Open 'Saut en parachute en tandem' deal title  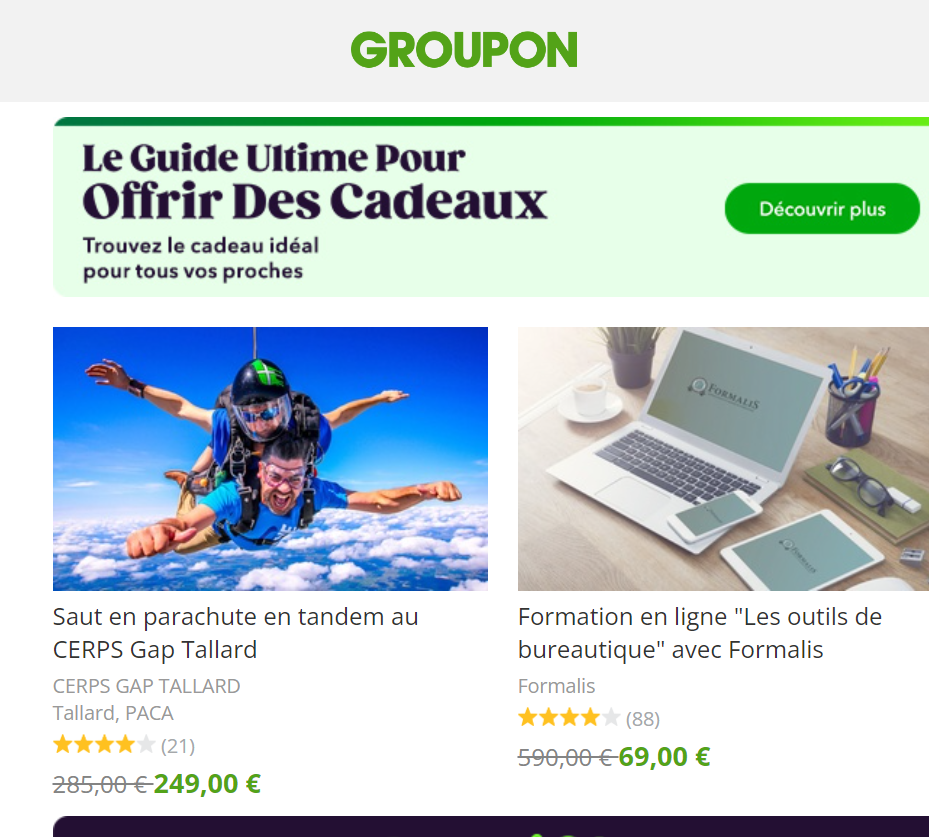(236, 633)
